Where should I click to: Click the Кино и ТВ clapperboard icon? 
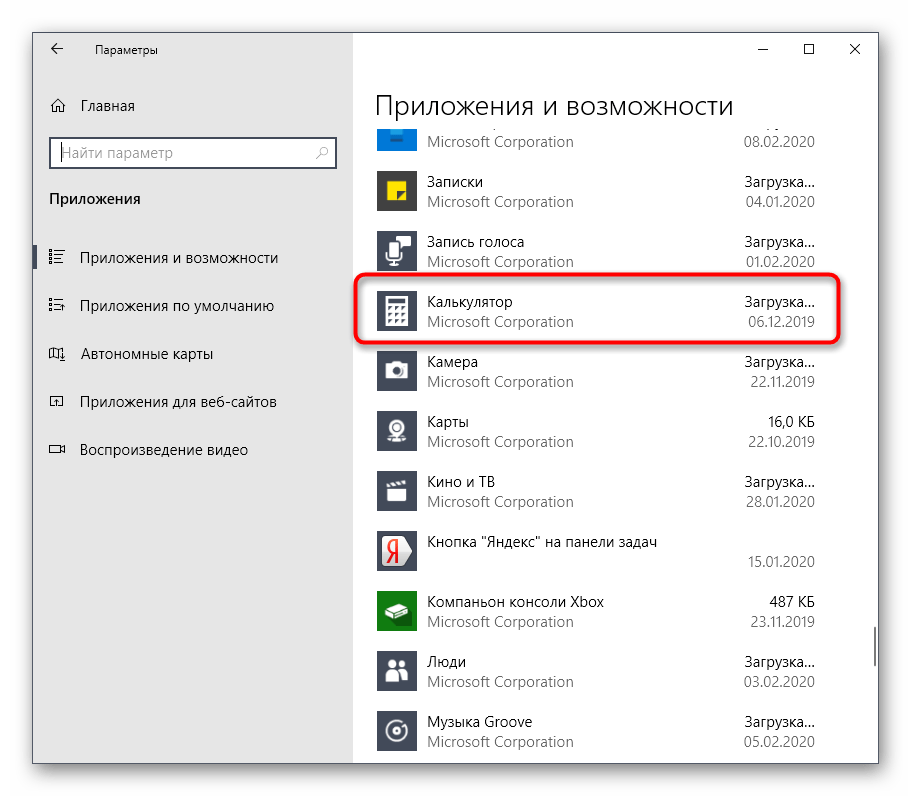(x=396, y=491)
